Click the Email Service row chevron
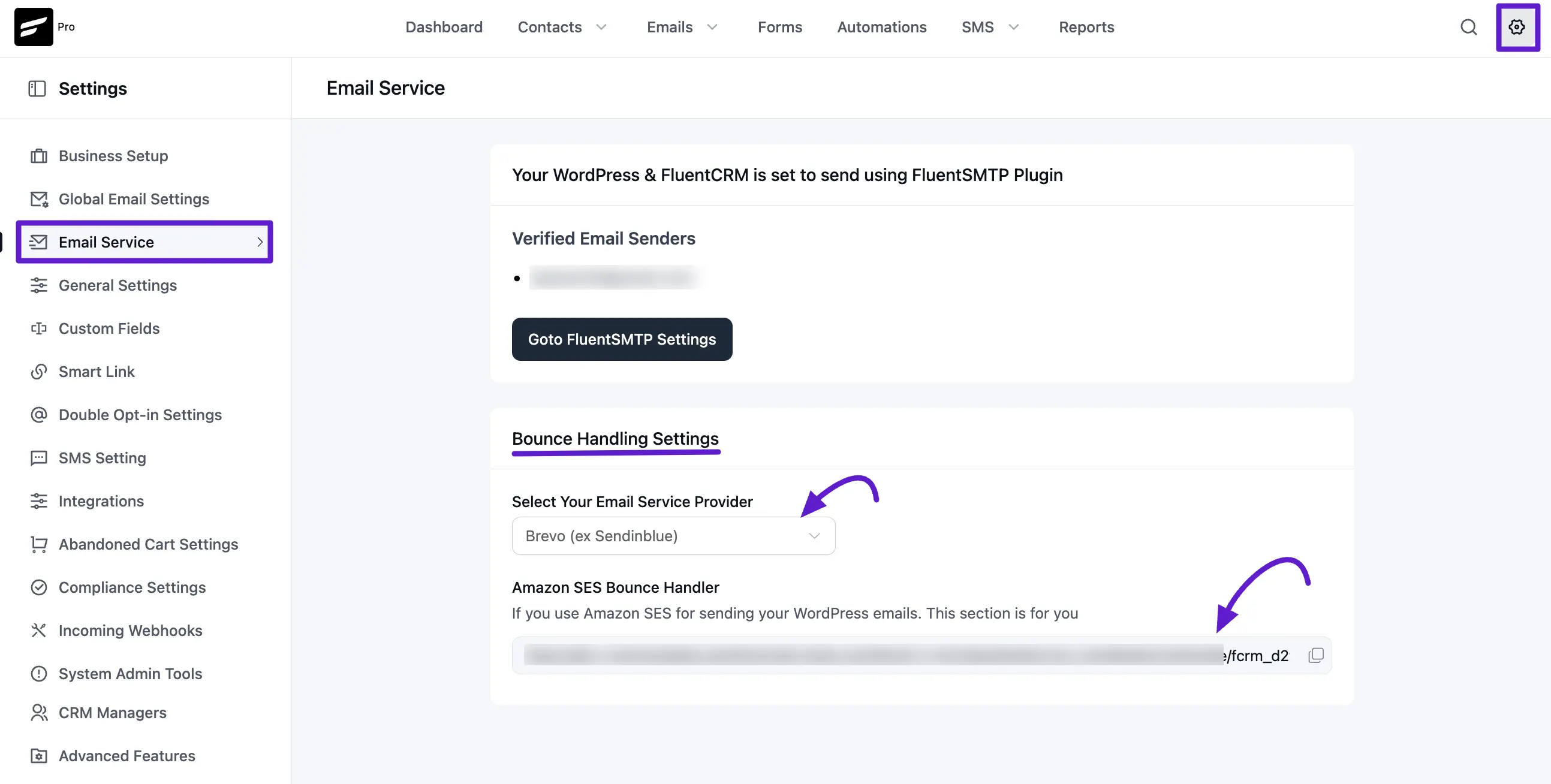The image size is (1551, 784). click(260, 242)
